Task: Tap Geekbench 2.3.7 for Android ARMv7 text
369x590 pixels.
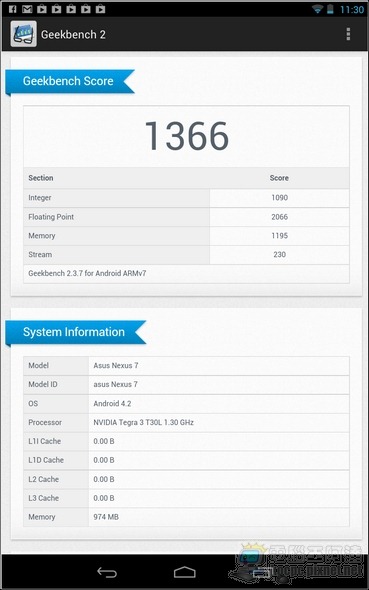Action: click(x=87, y=273)
